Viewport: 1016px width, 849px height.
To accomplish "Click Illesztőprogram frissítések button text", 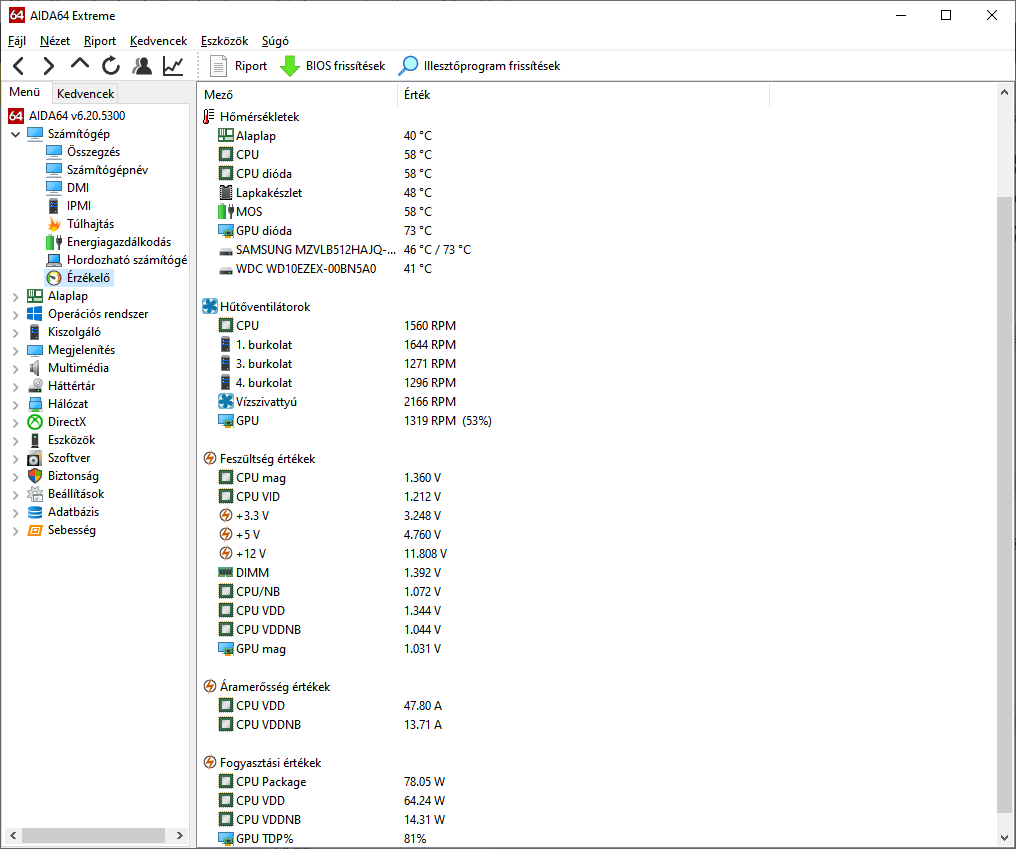I will point(492,65).
